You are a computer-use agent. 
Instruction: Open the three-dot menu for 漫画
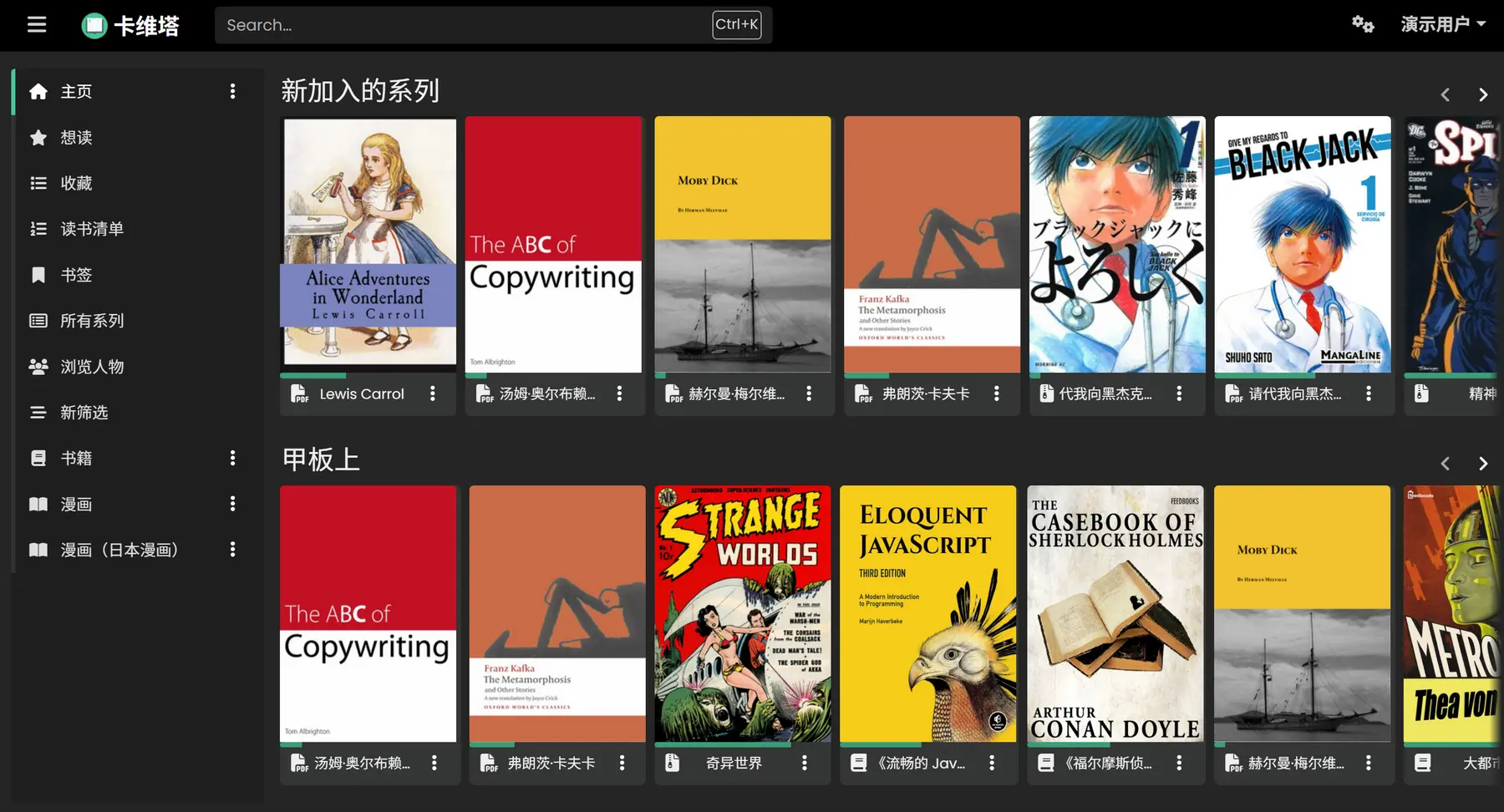coord(232,504)
